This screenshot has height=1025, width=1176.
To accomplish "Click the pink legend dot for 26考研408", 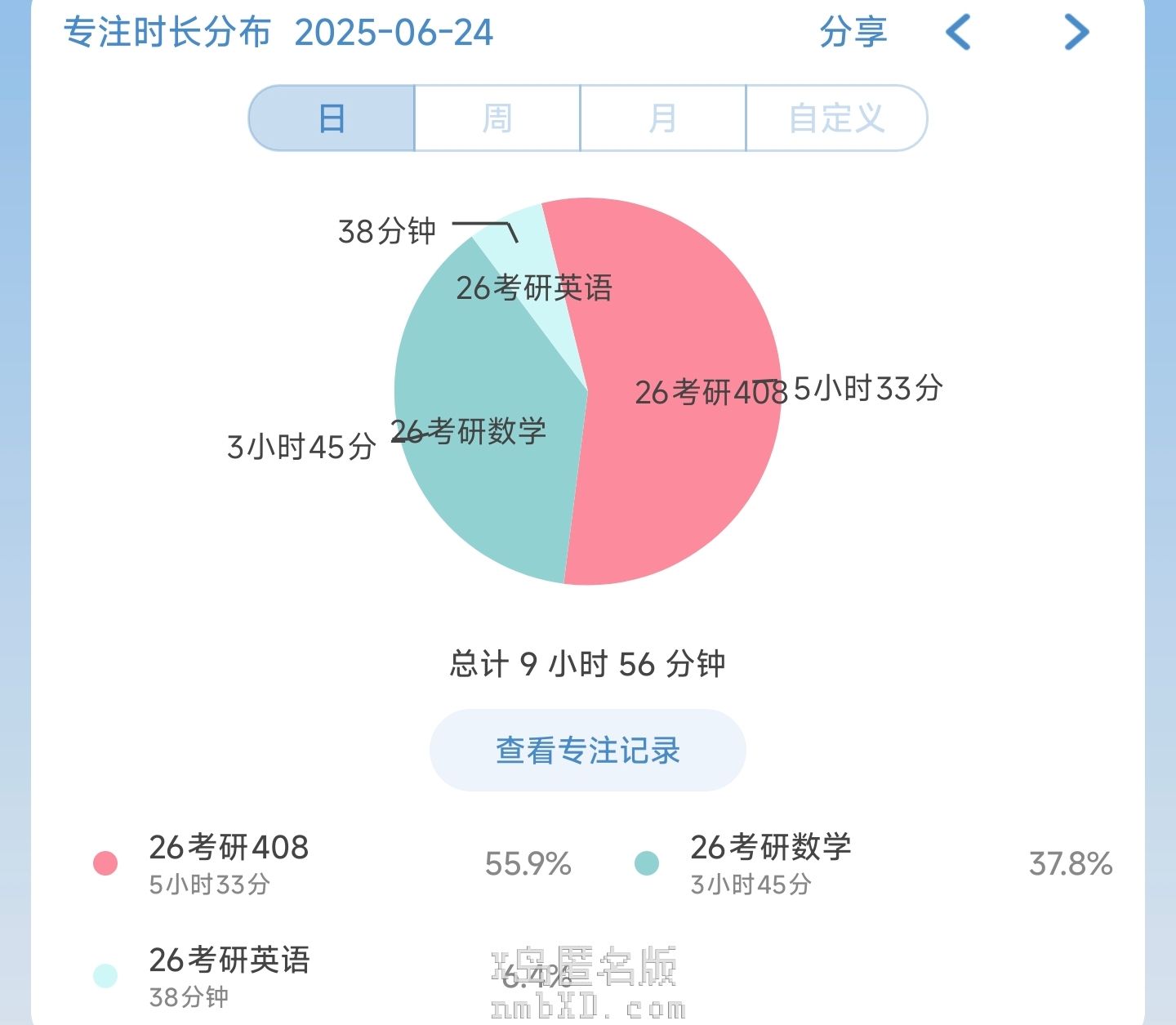I will [105, 863].
